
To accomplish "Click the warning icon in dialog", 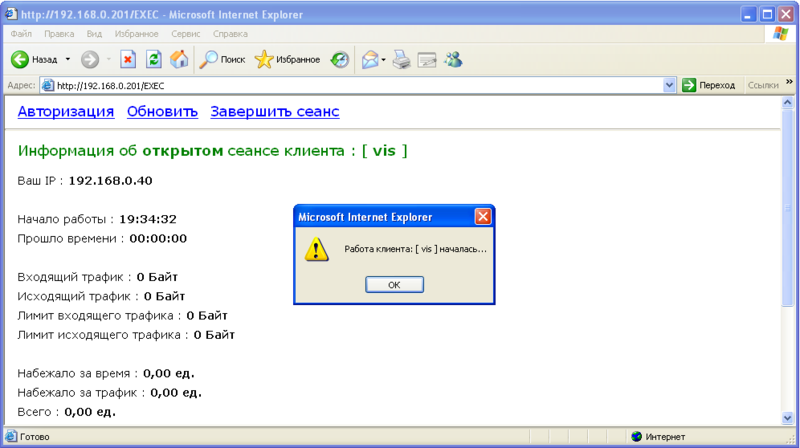I will [316, 250].
